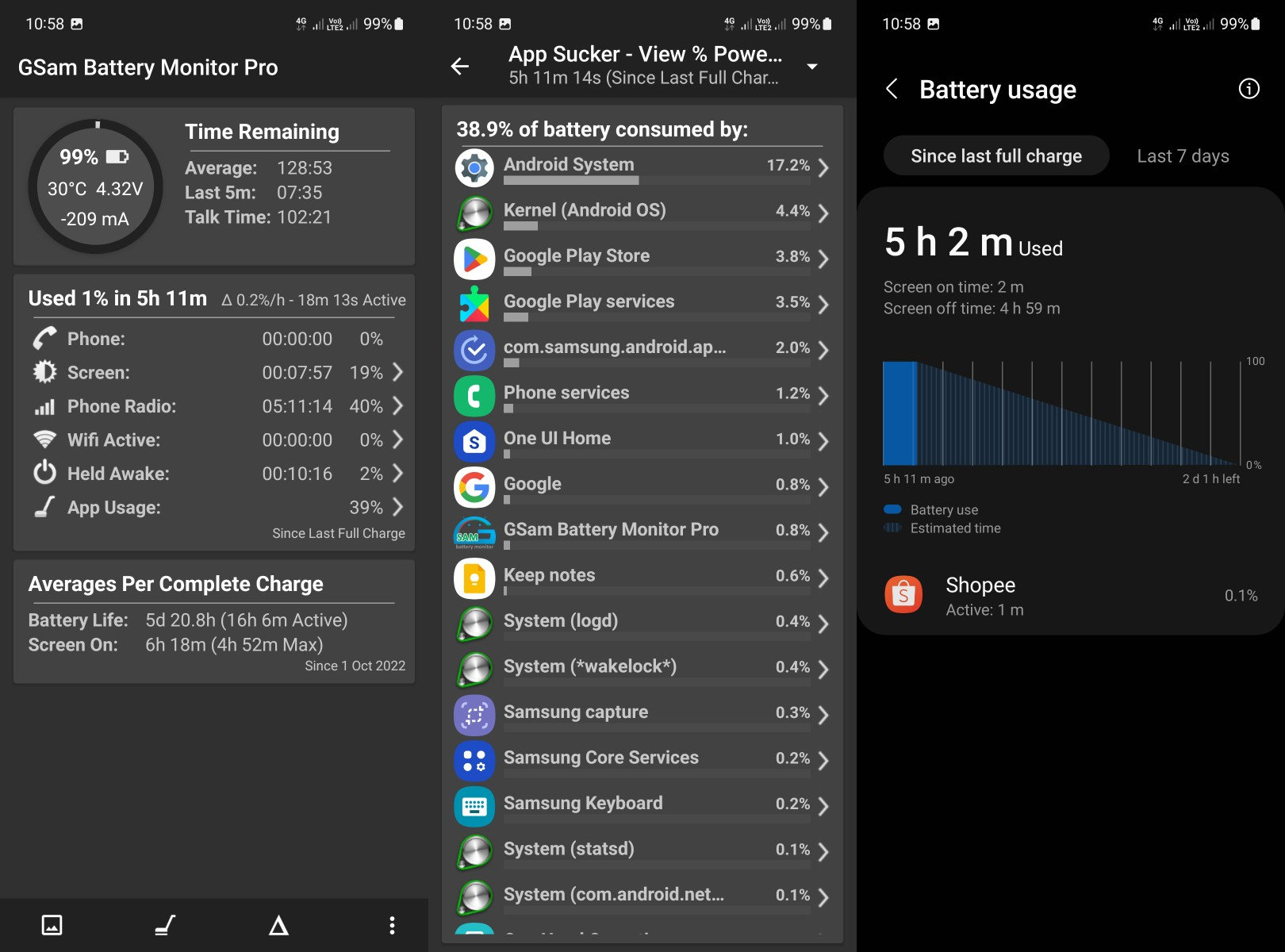Viewport: 1285px width, 952px height.
Task: Open the Battery usage info icon
Action: 1249,89
